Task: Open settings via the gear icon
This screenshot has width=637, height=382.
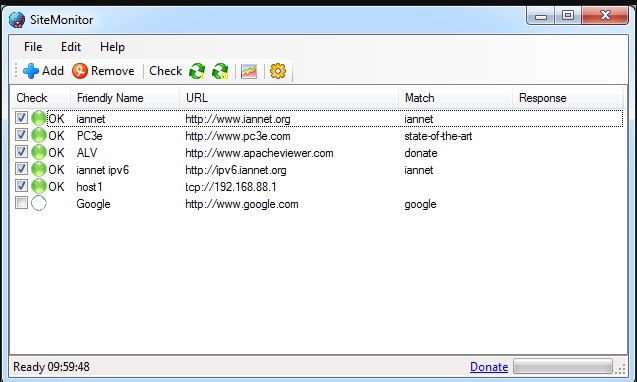Action: (x=278, y=71)
